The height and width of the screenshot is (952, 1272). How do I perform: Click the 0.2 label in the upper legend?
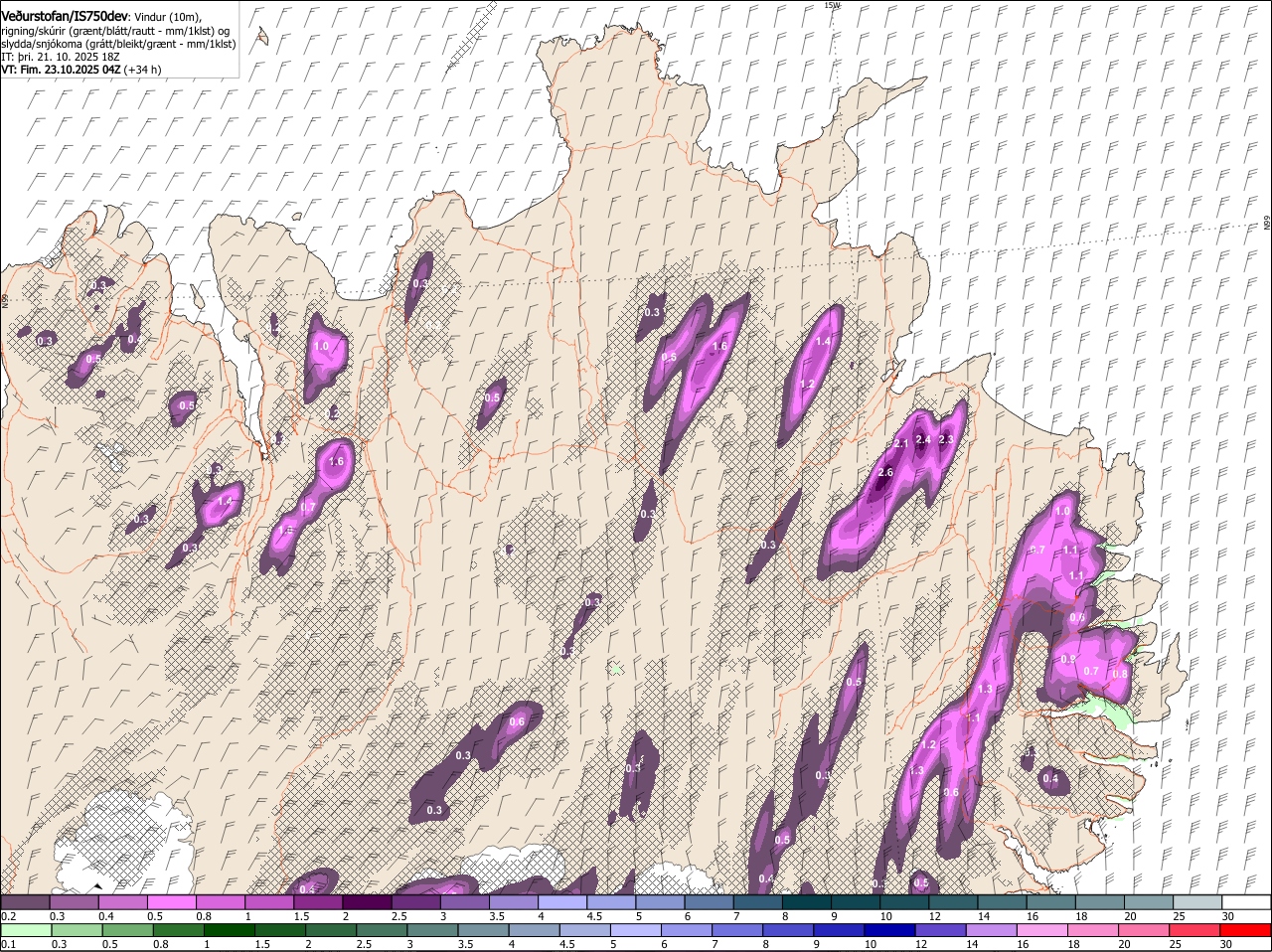[8, 916]
